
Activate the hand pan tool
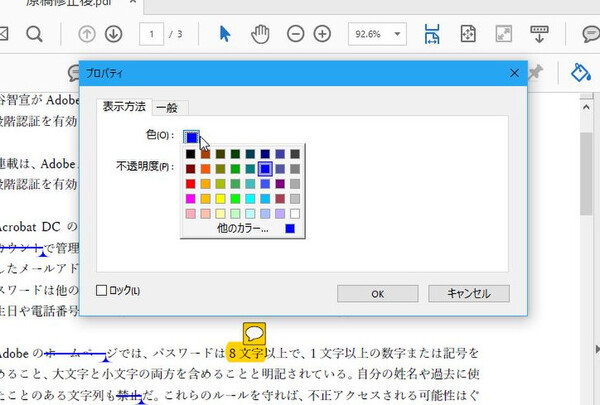(260, 34)
